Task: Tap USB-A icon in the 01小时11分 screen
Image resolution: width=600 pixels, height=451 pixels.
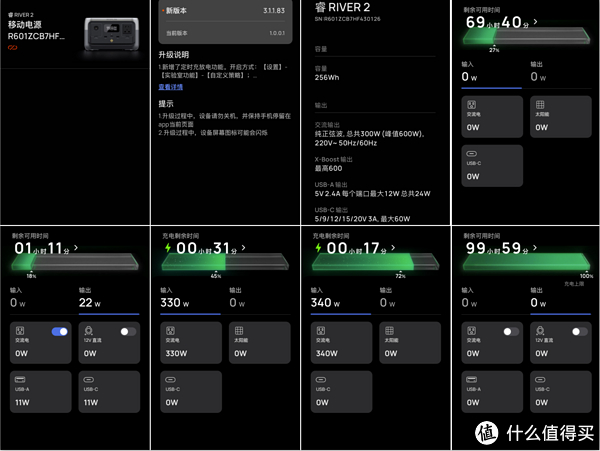Action: pos(20,379)
